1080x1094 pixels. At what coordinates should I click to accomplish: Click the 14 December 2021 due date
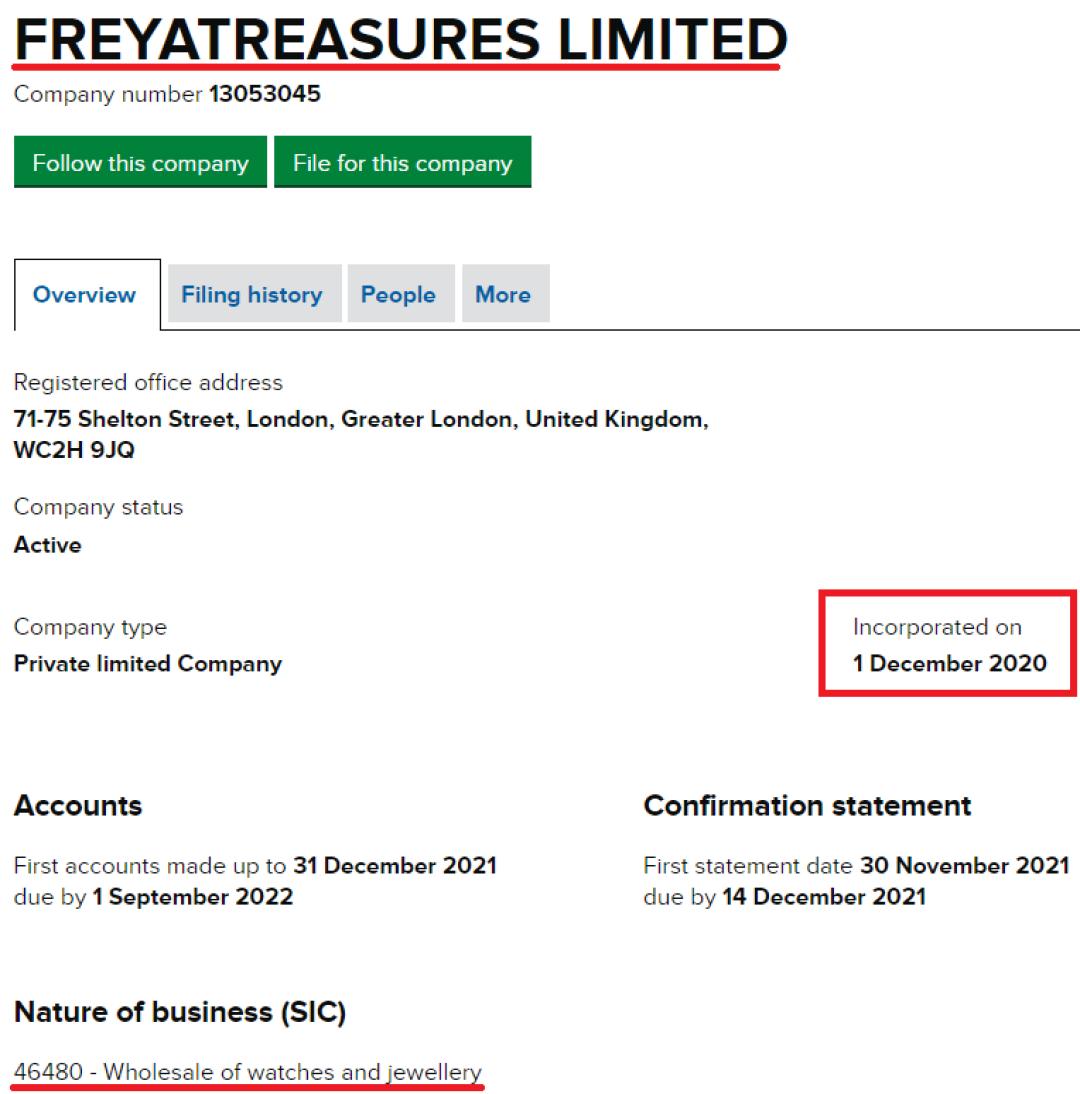click(824, 896)
